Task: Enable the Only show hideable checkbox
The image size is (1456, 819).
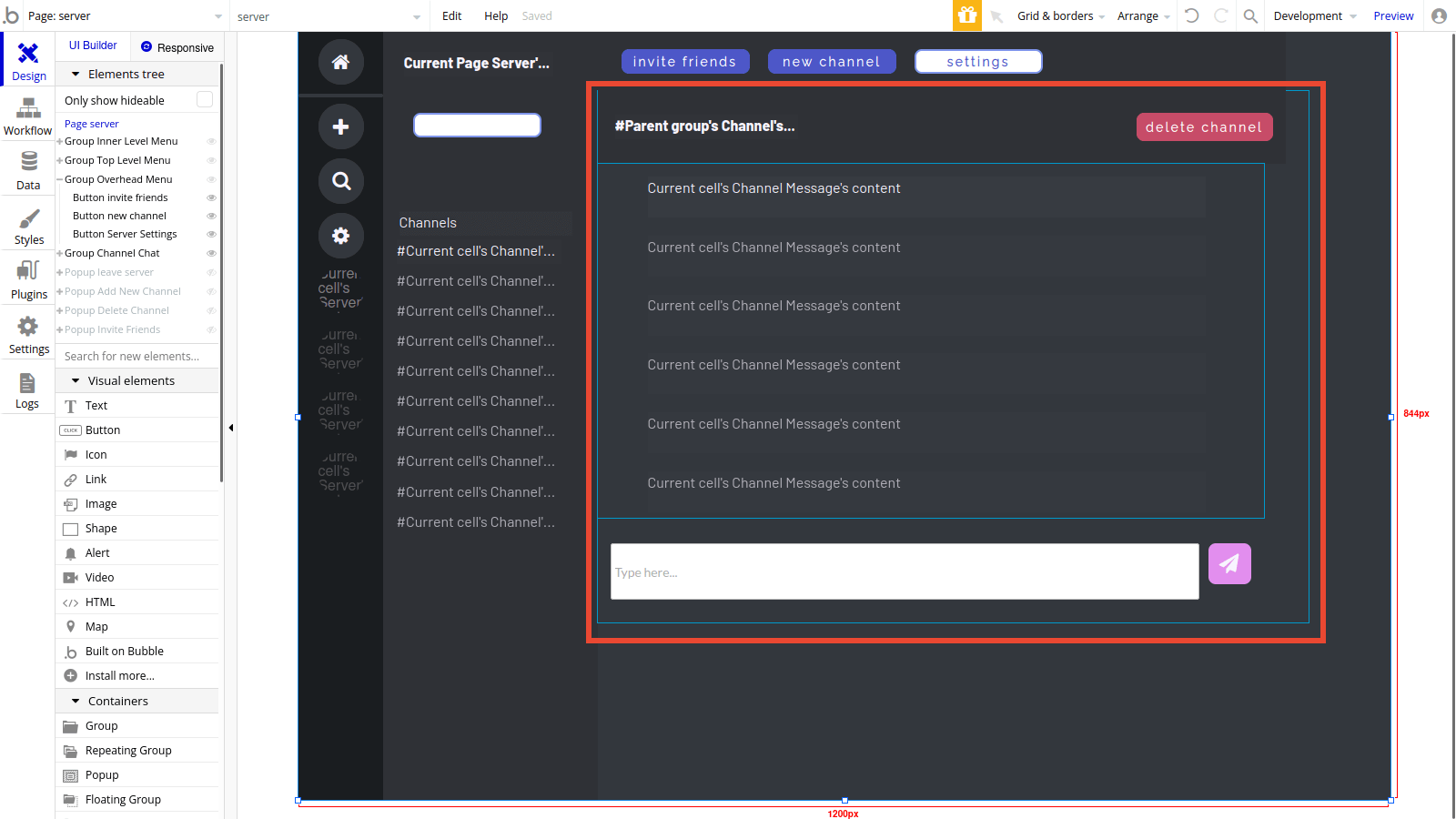Action: (x=204, y=99)
